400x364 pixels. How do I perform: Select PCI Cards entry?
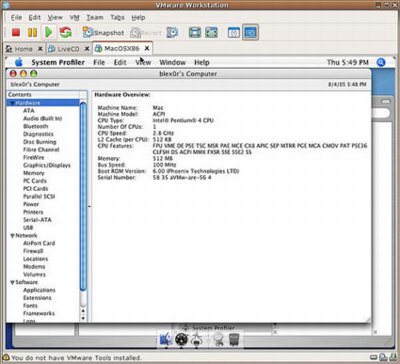coord(36,189)
